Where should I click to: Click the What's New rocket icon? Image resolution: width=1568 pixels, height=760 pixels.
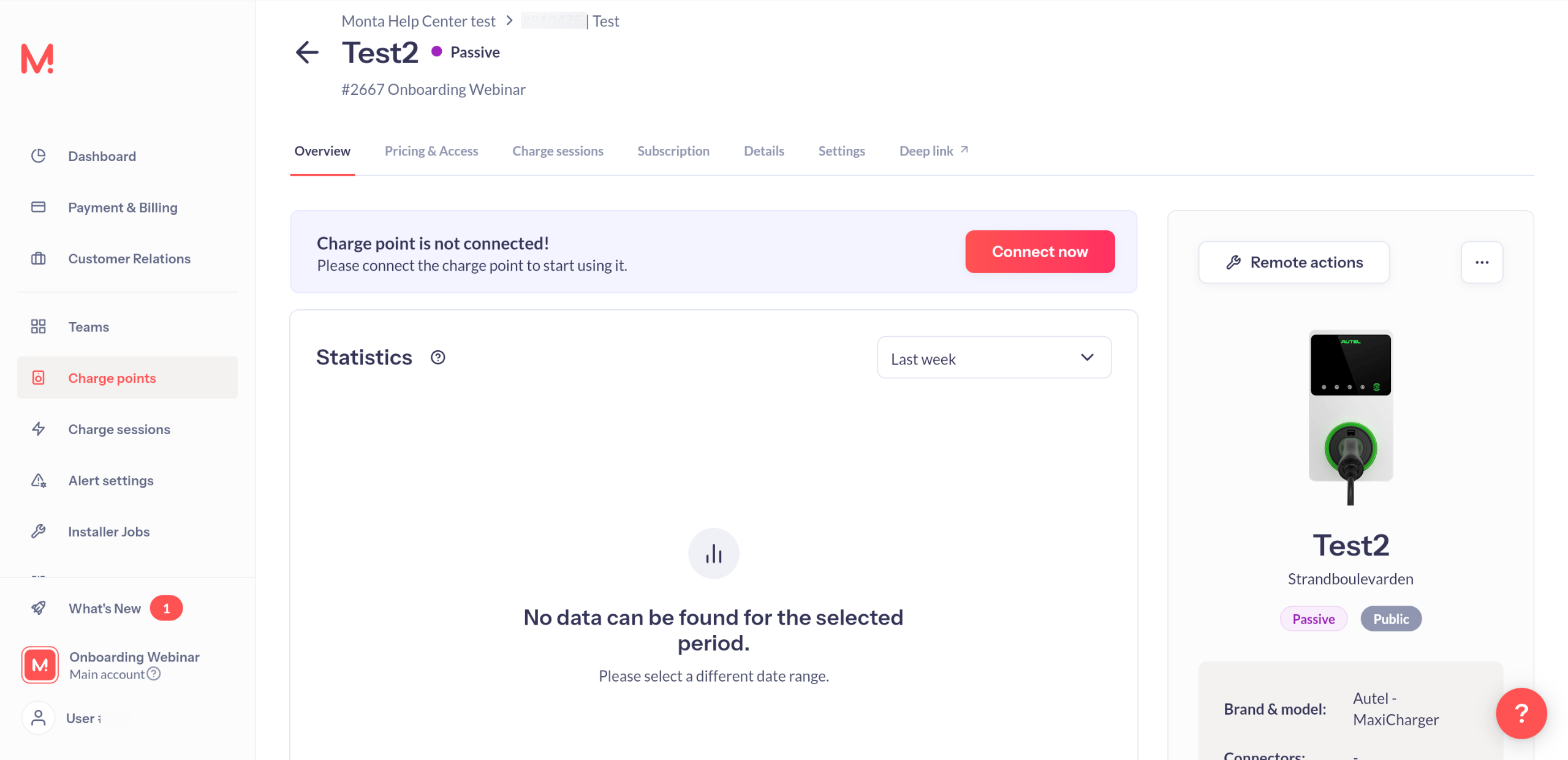click(x=39, y=608)
